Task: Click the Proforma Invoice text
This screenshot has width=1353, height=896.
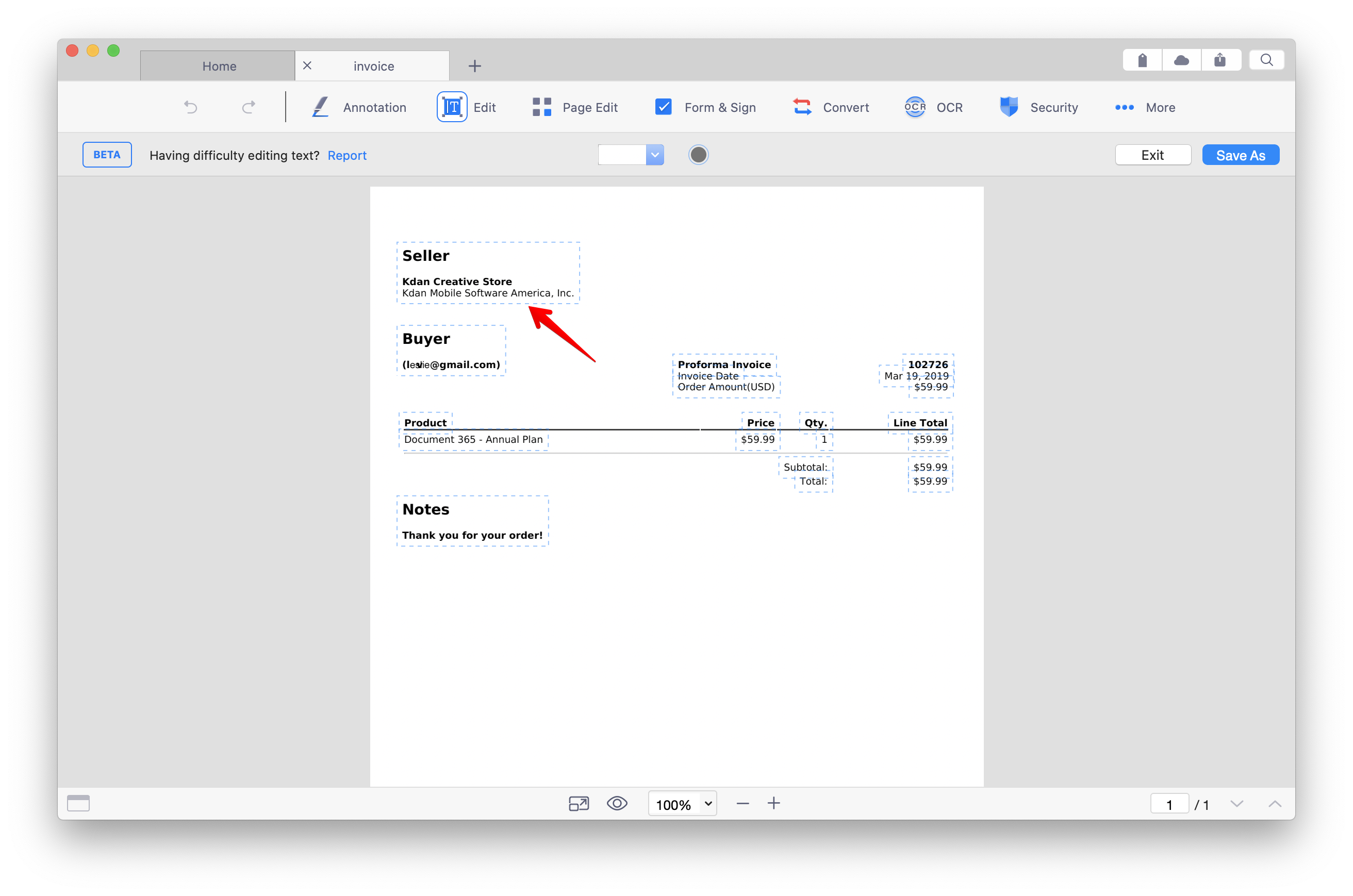Action: pyautogui.click(x=724, y=364)
